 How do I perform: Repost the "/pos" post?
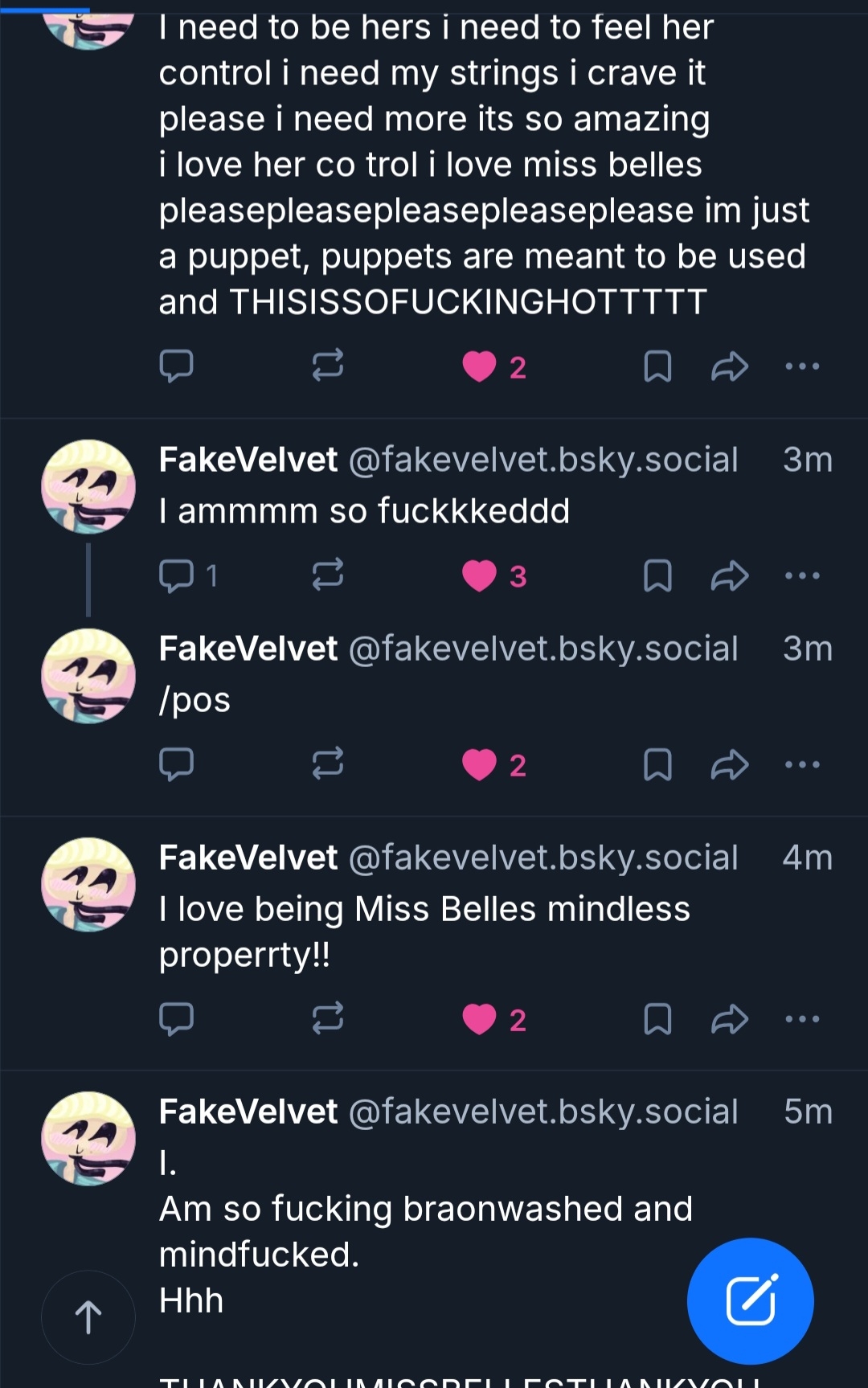coord(328,764)
